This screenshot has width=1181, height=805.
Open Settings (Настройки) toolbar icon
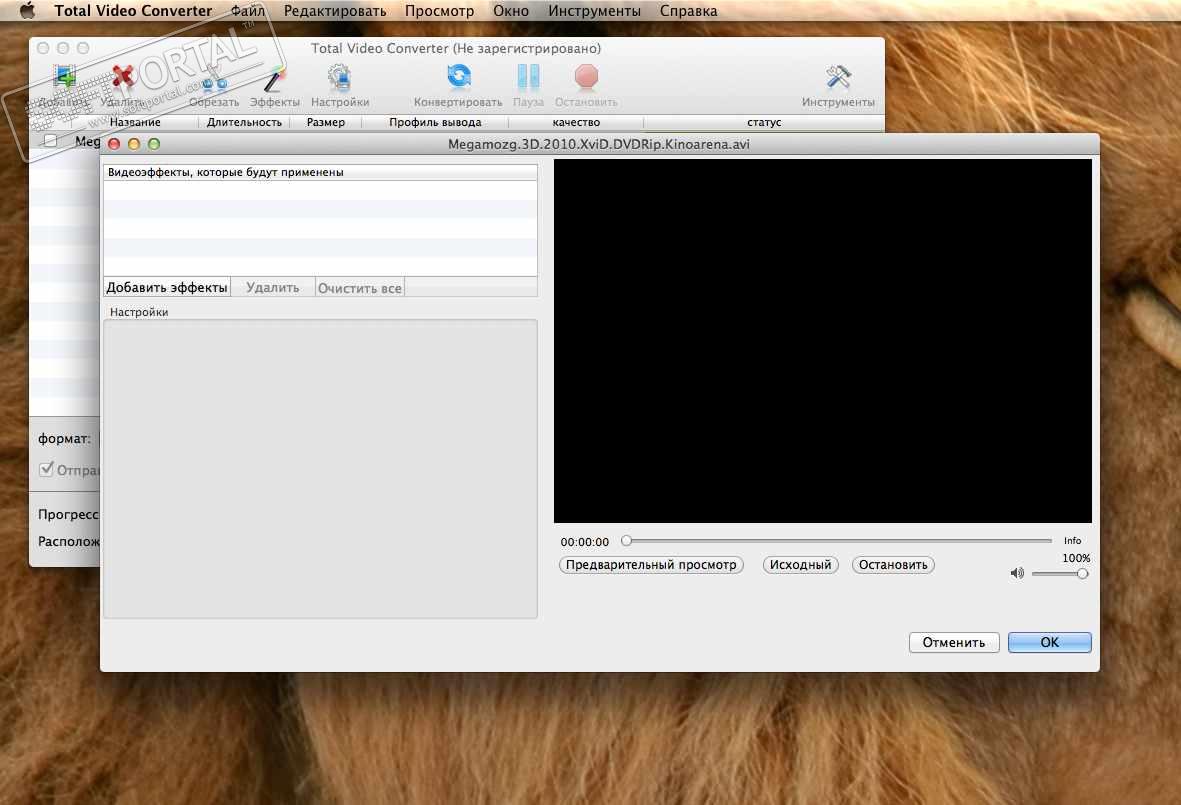[x=340, y=78]
